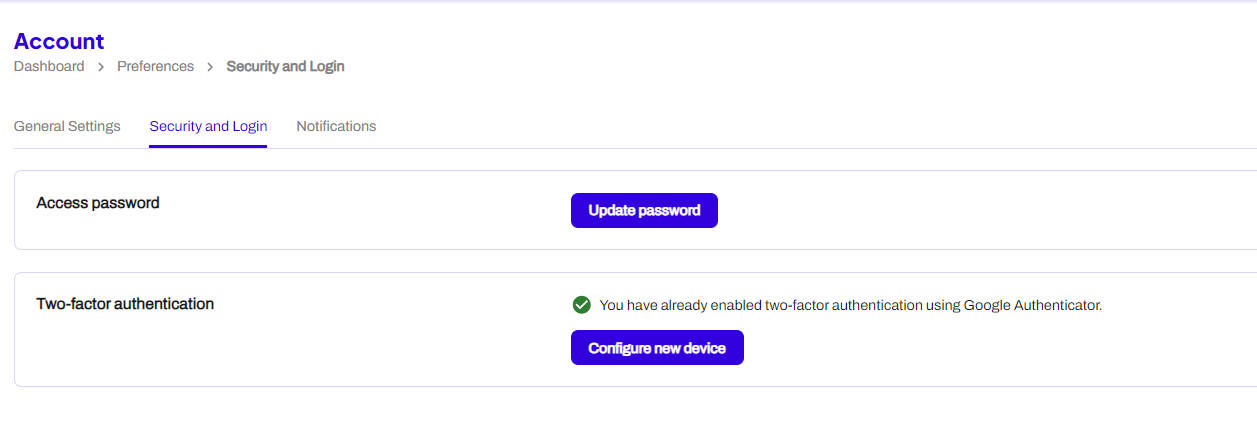Image resolution: width=1257 pixels, height=432 pixels.
Task: Click the Google Authenticator text in status
Action: 1032,305
